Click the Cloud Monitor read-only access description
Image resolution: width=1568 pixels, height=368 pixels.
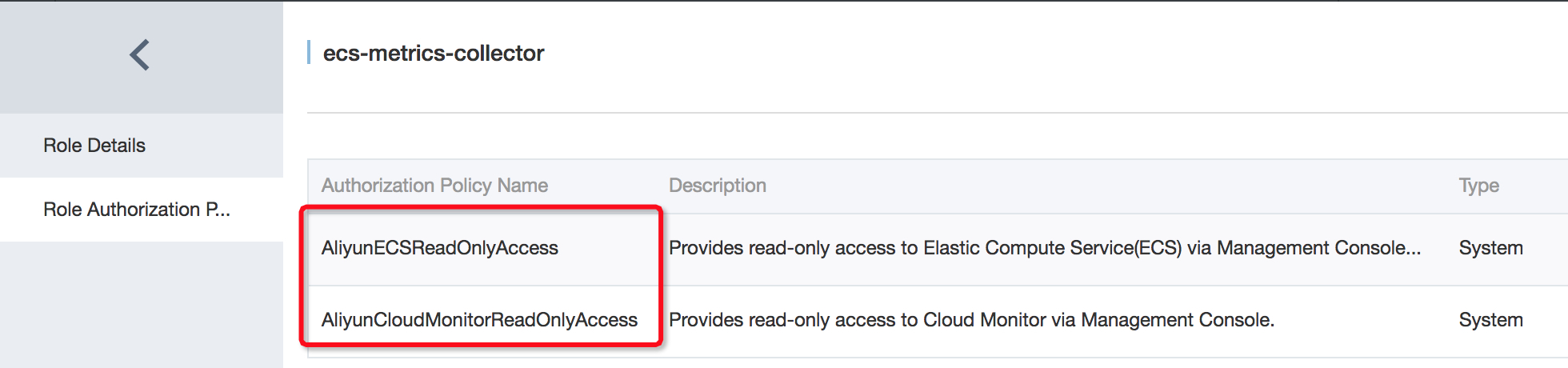[970, 320]
